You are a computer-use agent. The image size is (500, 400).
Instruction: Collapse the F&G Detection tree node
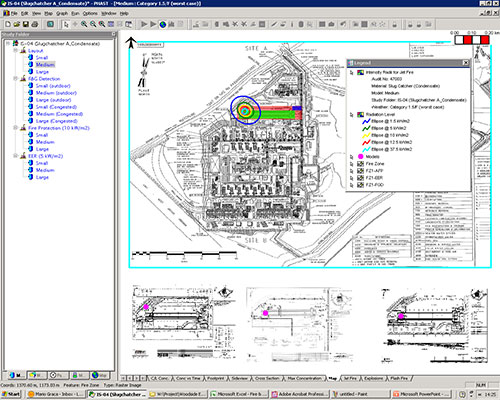15,79
